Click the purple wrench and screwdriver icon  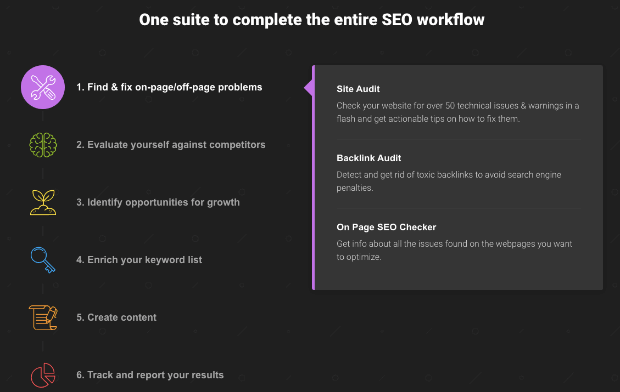click(x=43, y=87)
